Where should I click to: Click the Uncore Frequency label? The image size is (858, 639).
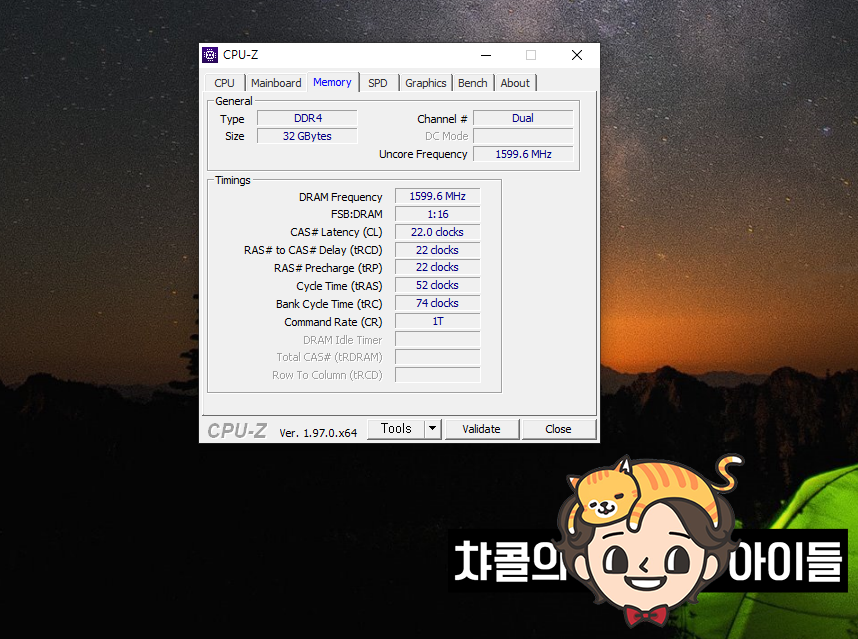coord(423,154)
